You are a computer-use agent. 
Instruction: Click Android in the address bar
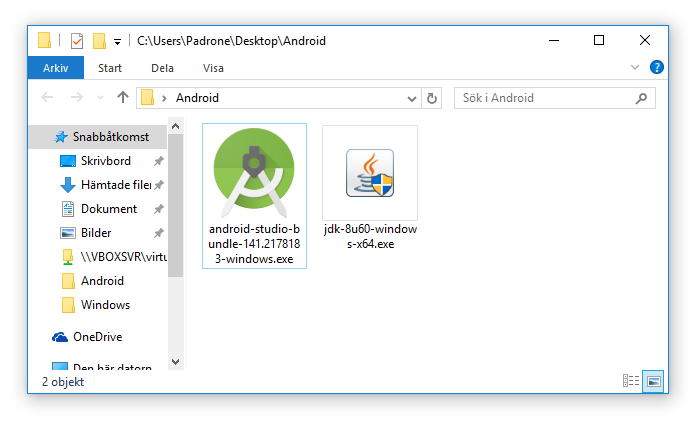point(197,98)
